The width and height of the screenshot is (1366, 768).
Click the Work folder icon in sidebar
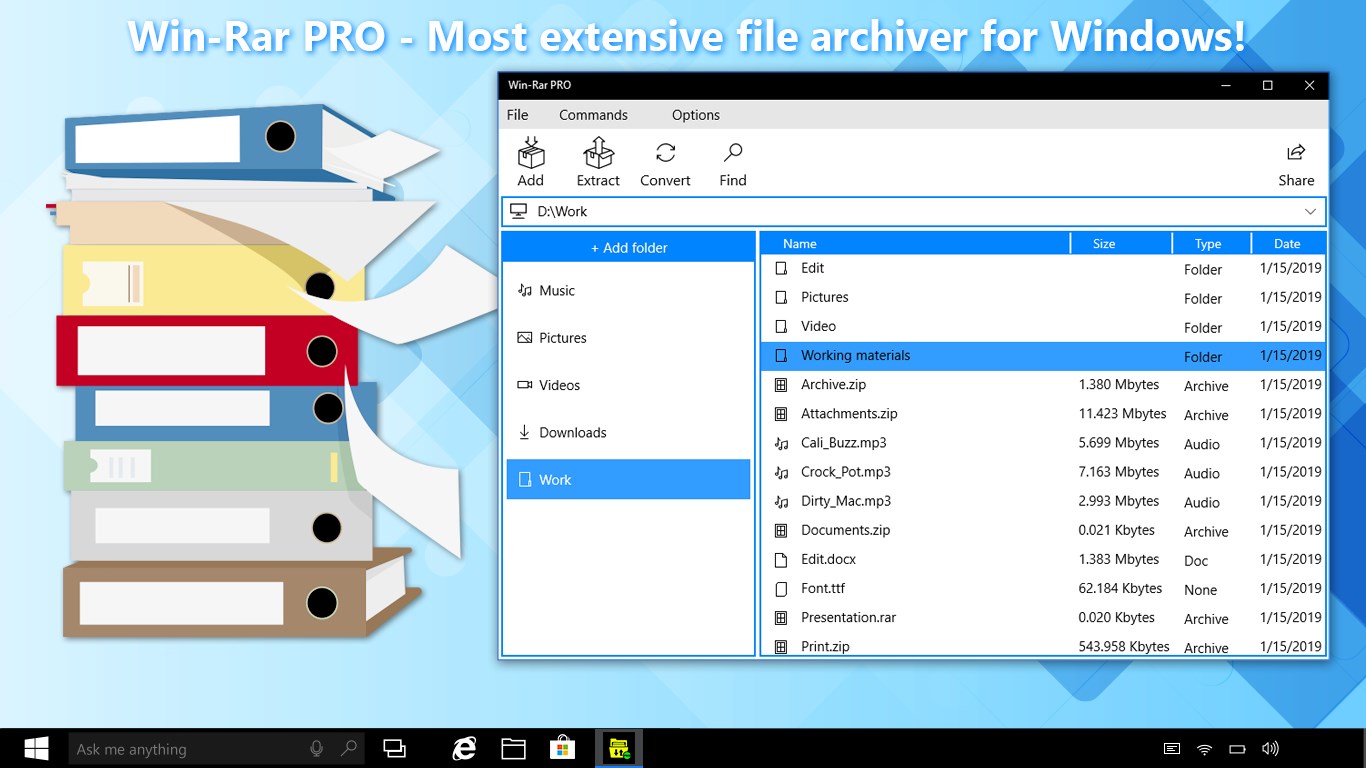tap(524, 480)
